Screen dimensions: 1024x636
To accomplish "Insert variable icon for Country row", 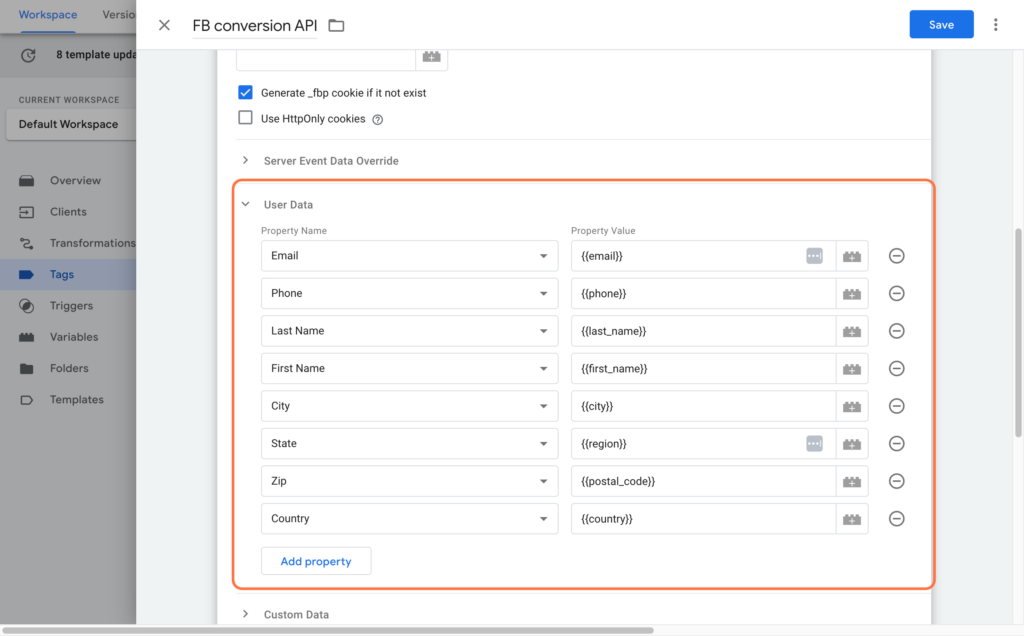I will coord(852,518).
